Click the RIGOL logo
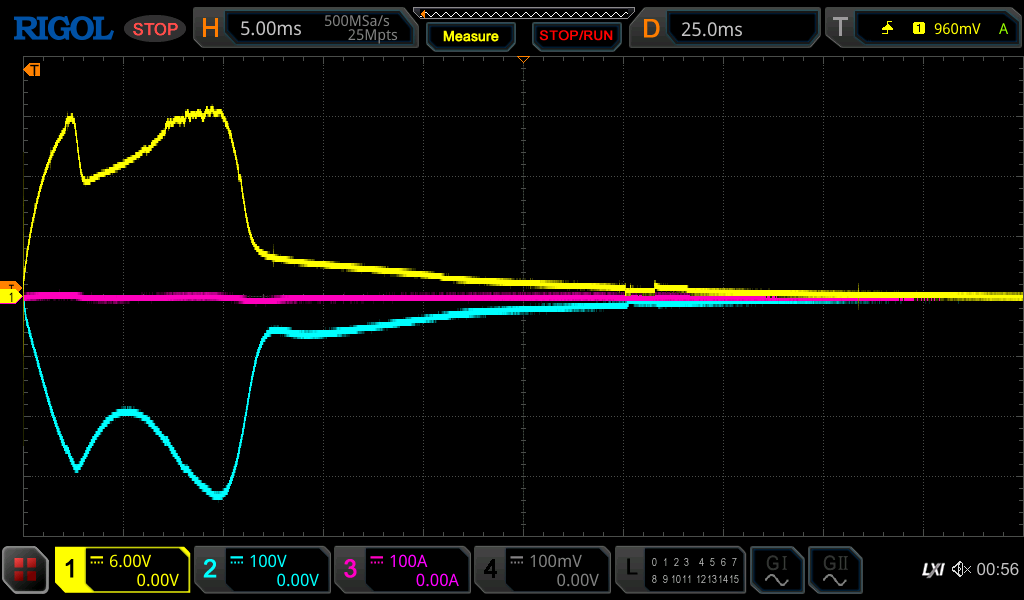The width and height of the screenshot is (1024, 600). tap(62, 29)
